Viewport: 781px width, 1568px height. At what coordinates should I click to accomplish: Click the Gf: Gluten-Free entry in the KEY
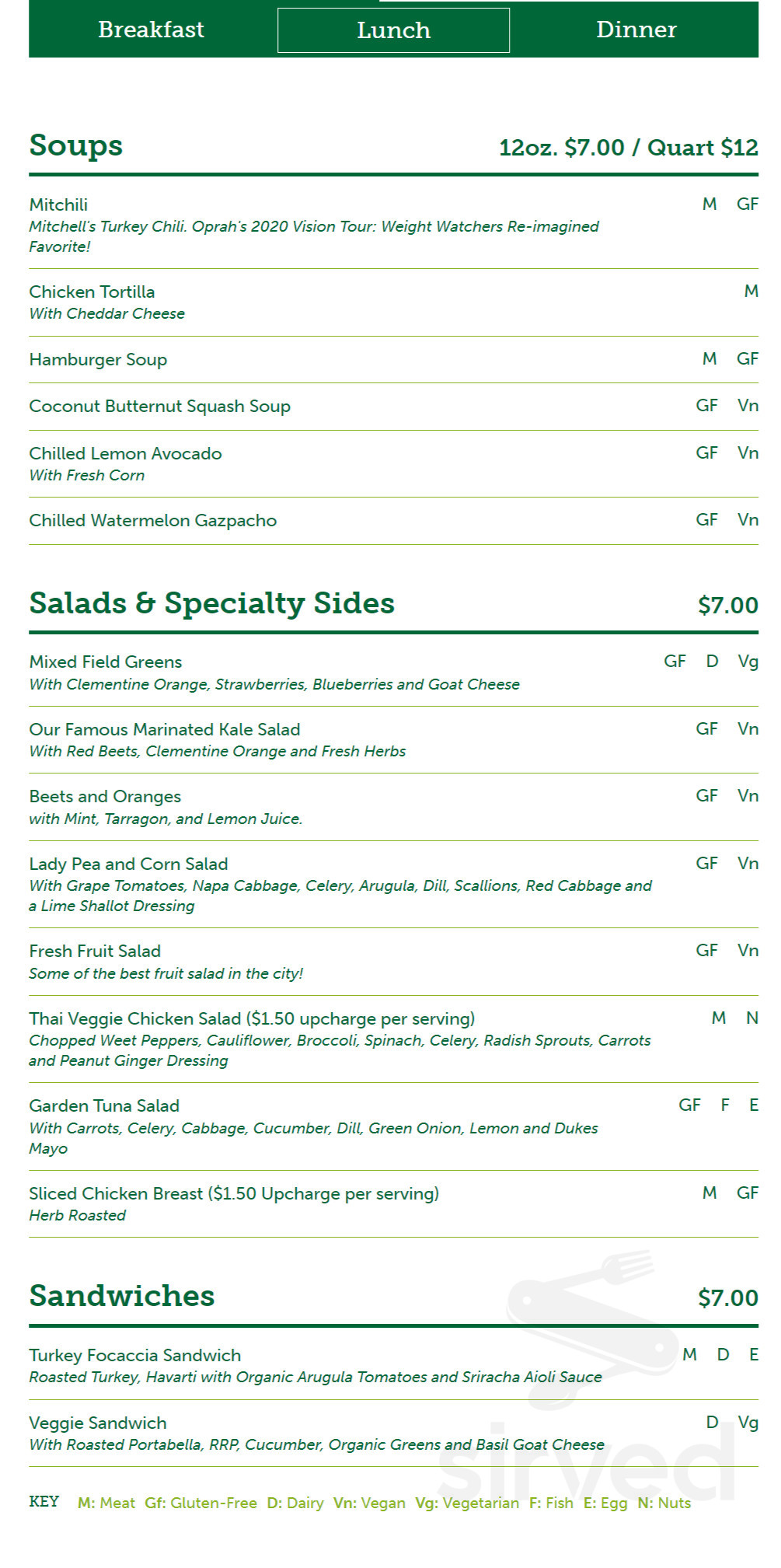point(201,1503)
